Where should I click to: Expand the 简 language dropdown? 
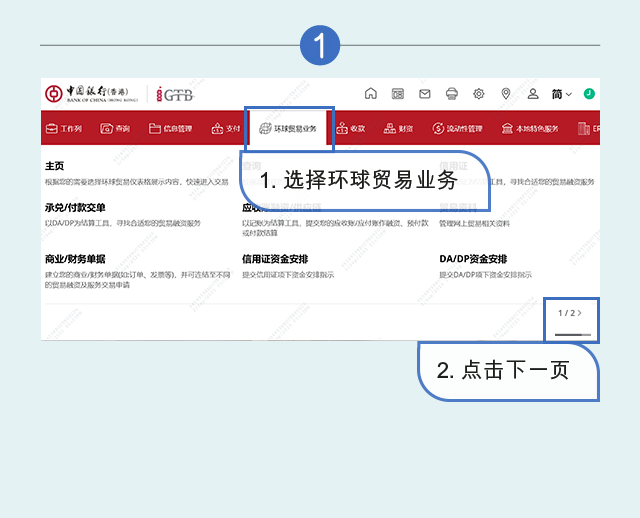click(562, 94)
